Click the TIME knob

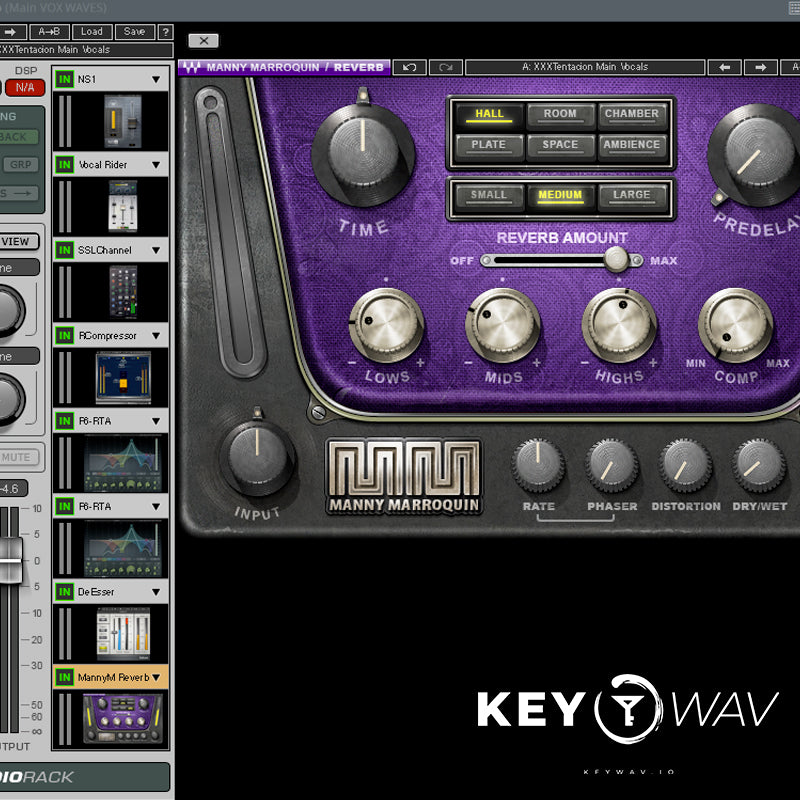[x=363, y=153]
